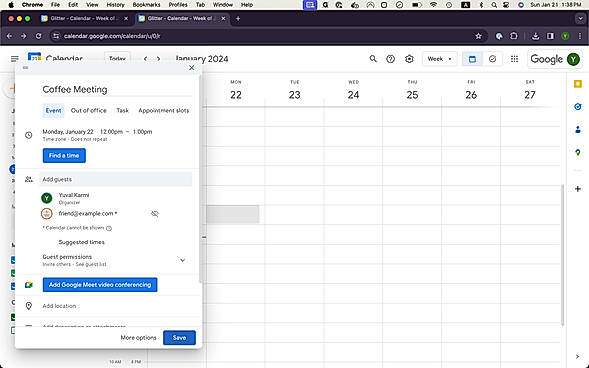Open Google Tasks side panel icon

[578, 107]
